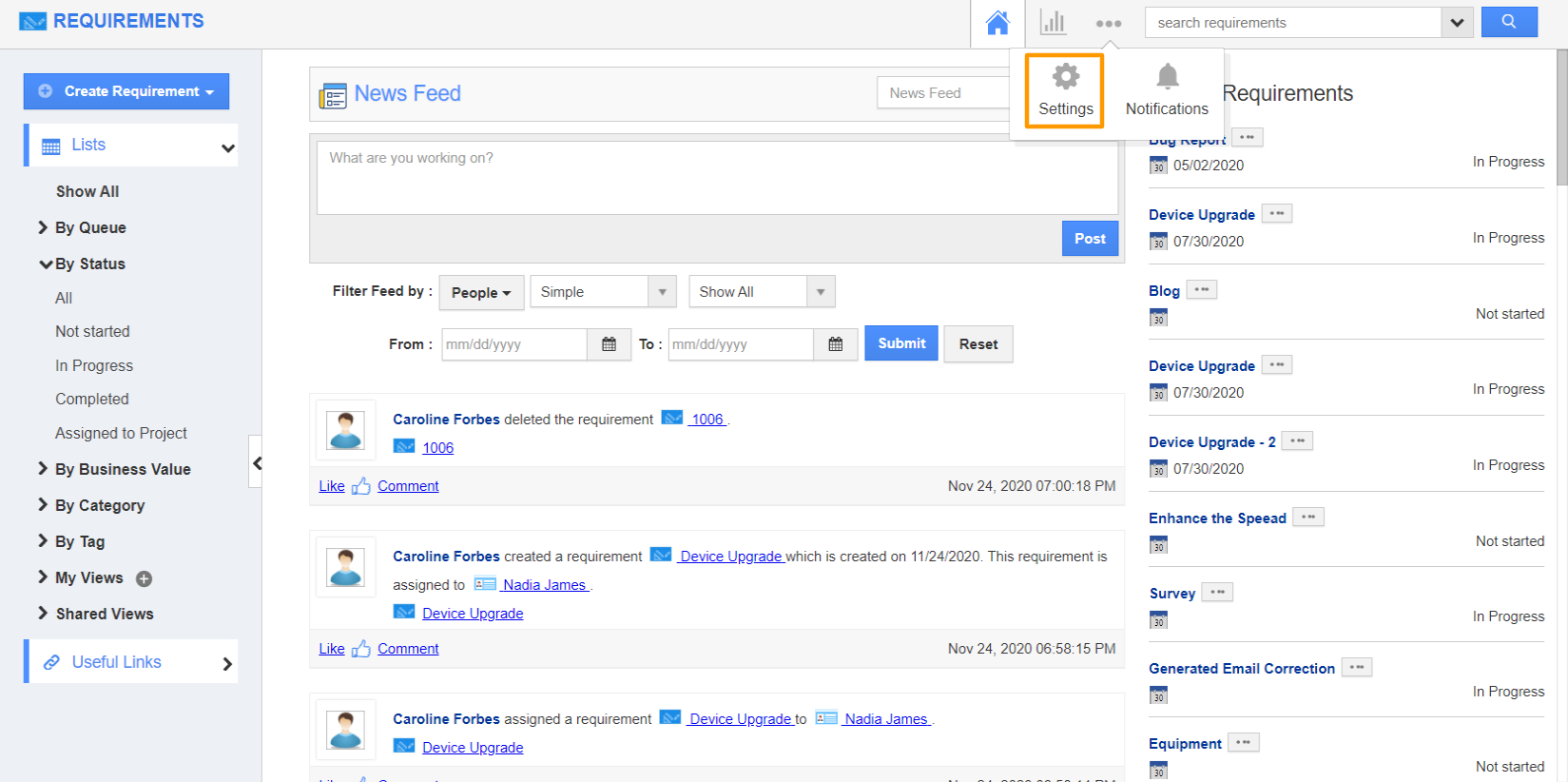Collapse the By Status tree section

45,264
